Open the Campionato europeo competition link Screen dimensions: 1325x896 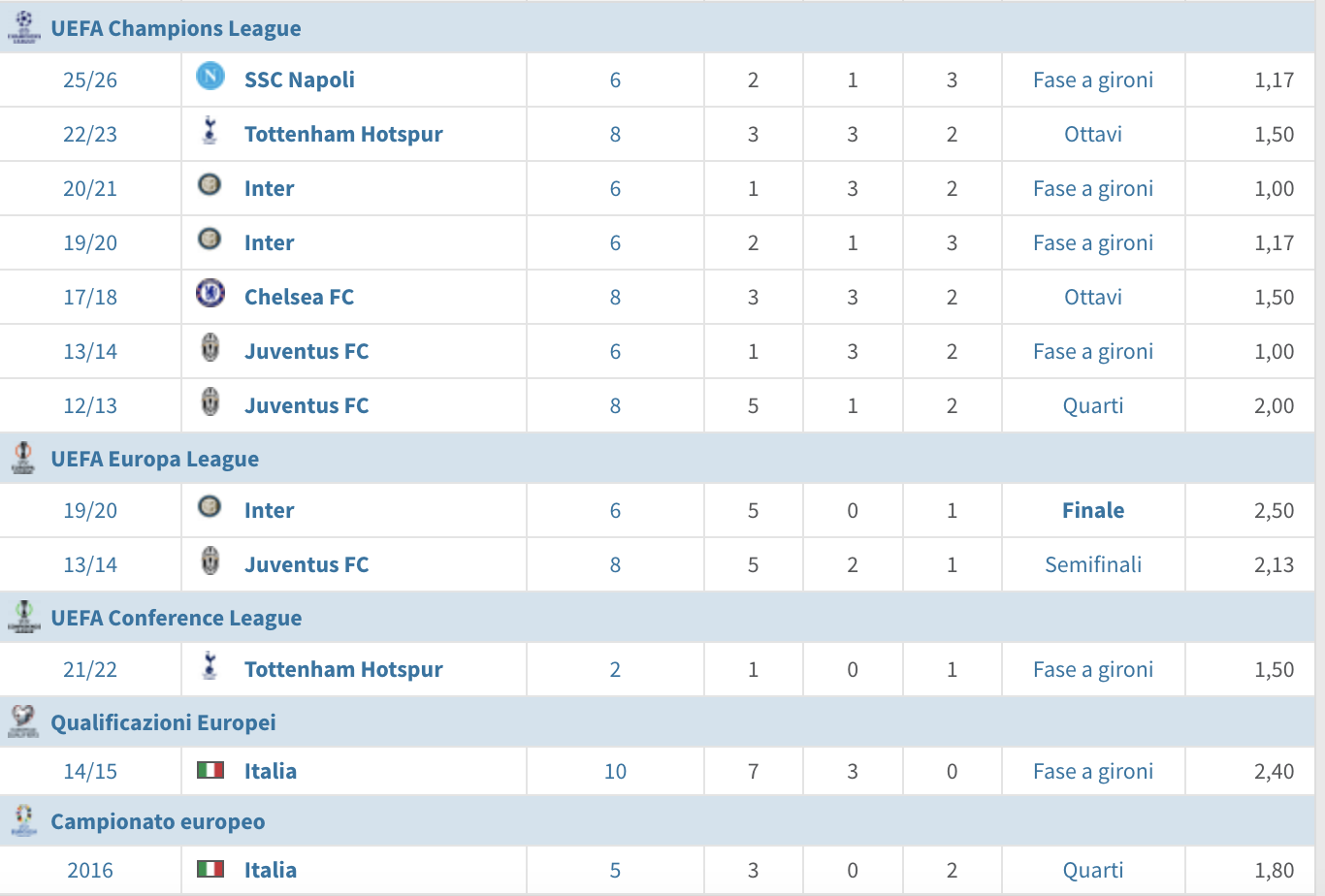(x=157, y=822)
